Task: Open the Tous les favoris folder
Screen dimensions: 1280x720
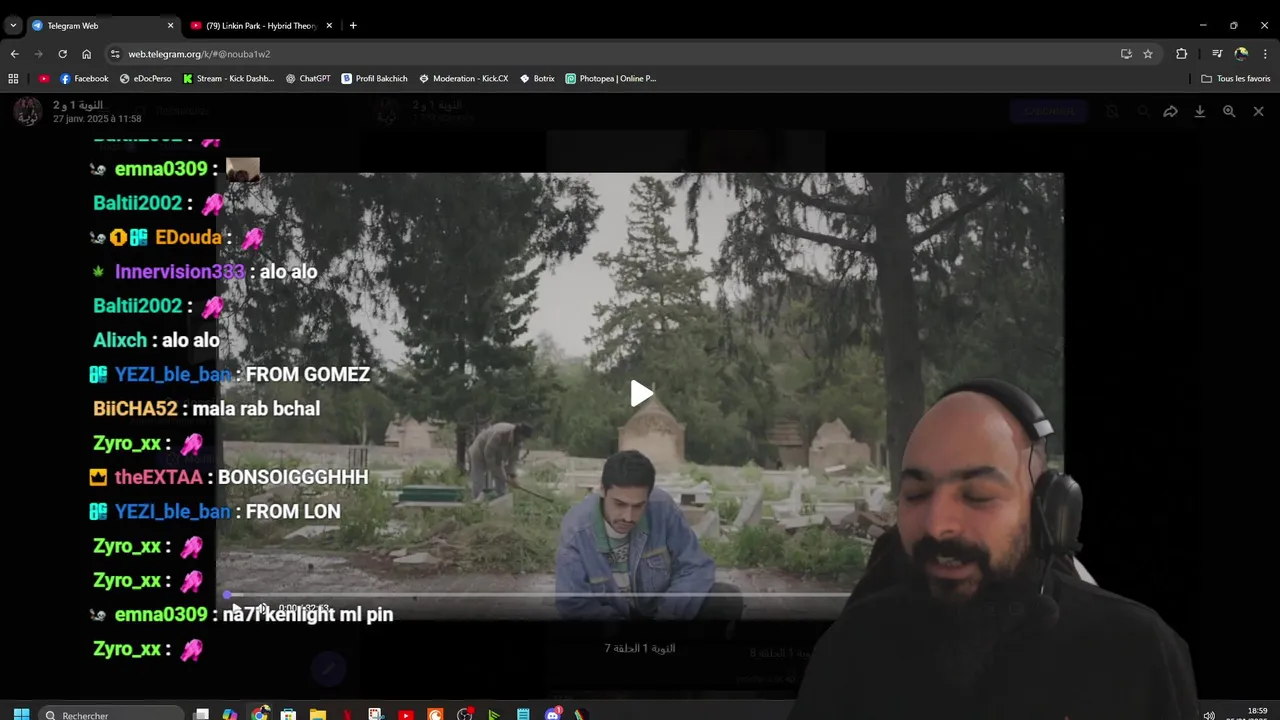Action: (x=1236, y=78)
